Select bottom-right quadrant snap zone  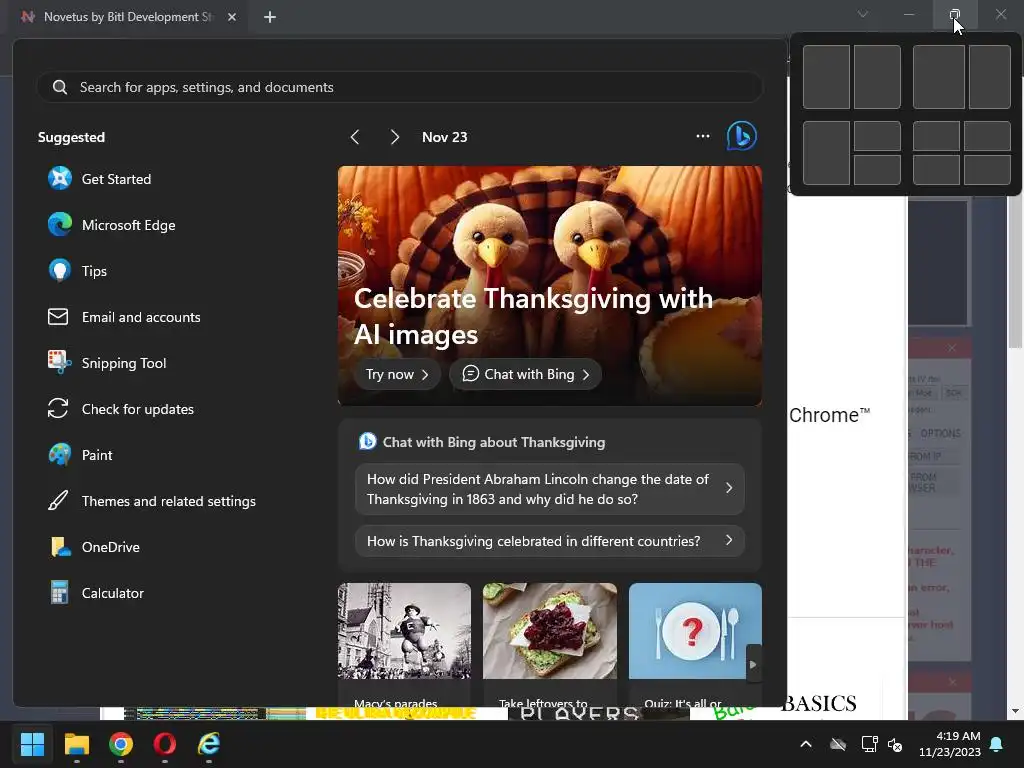[x=987, y=170]
